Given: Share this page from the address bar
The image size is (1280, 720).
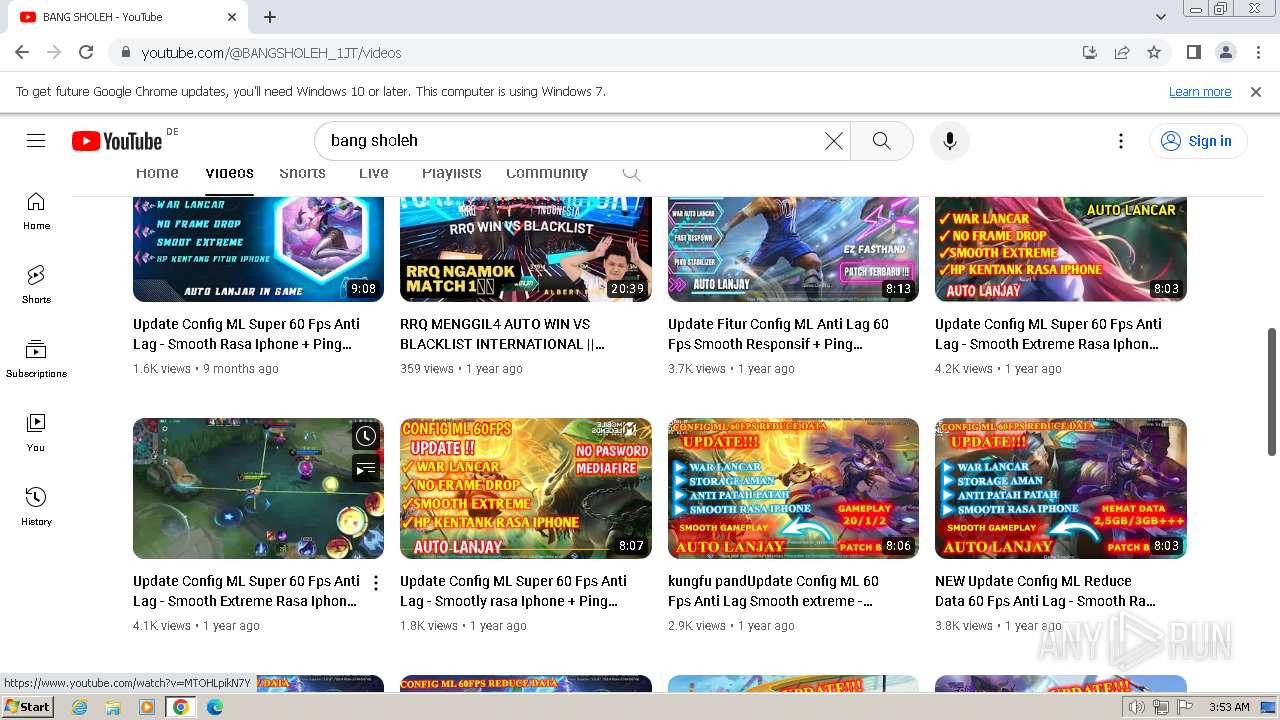Looking at the screenshot, I should tap(1122, 52).
